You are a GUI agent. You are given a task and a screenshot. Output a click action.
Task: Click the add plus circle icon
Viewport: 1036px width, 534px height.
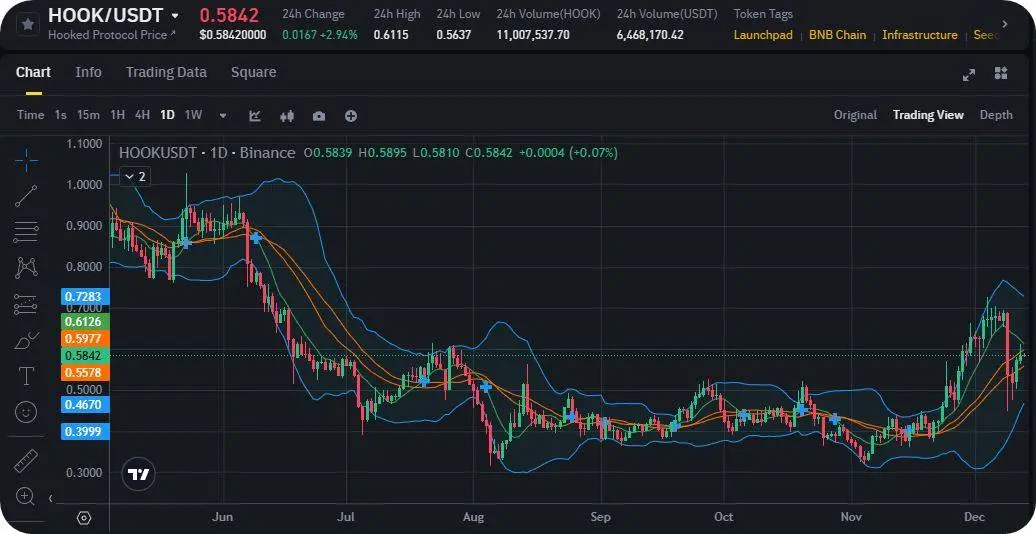[351, 116]
